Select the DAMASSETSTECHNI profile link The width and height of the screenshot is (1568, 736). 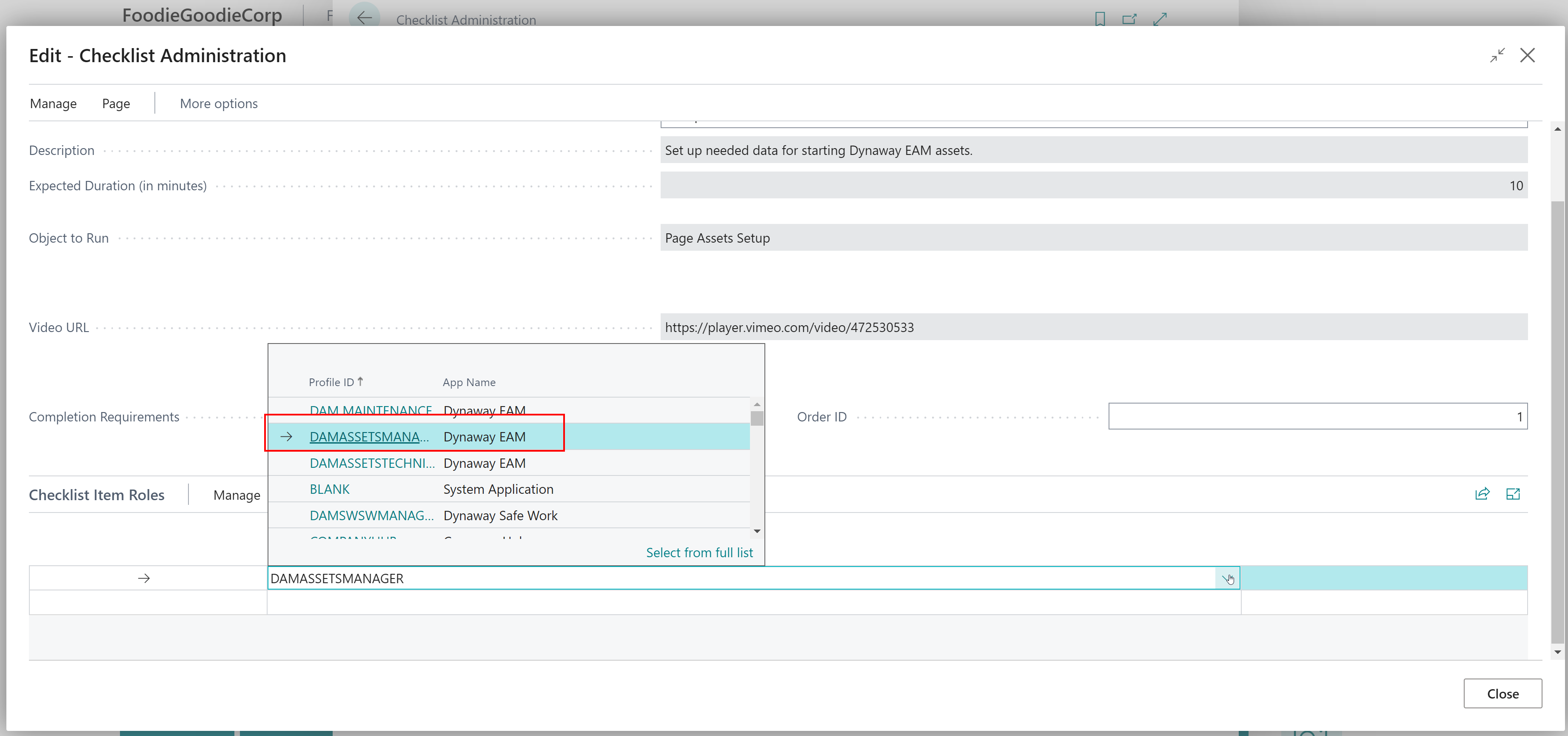372,463
